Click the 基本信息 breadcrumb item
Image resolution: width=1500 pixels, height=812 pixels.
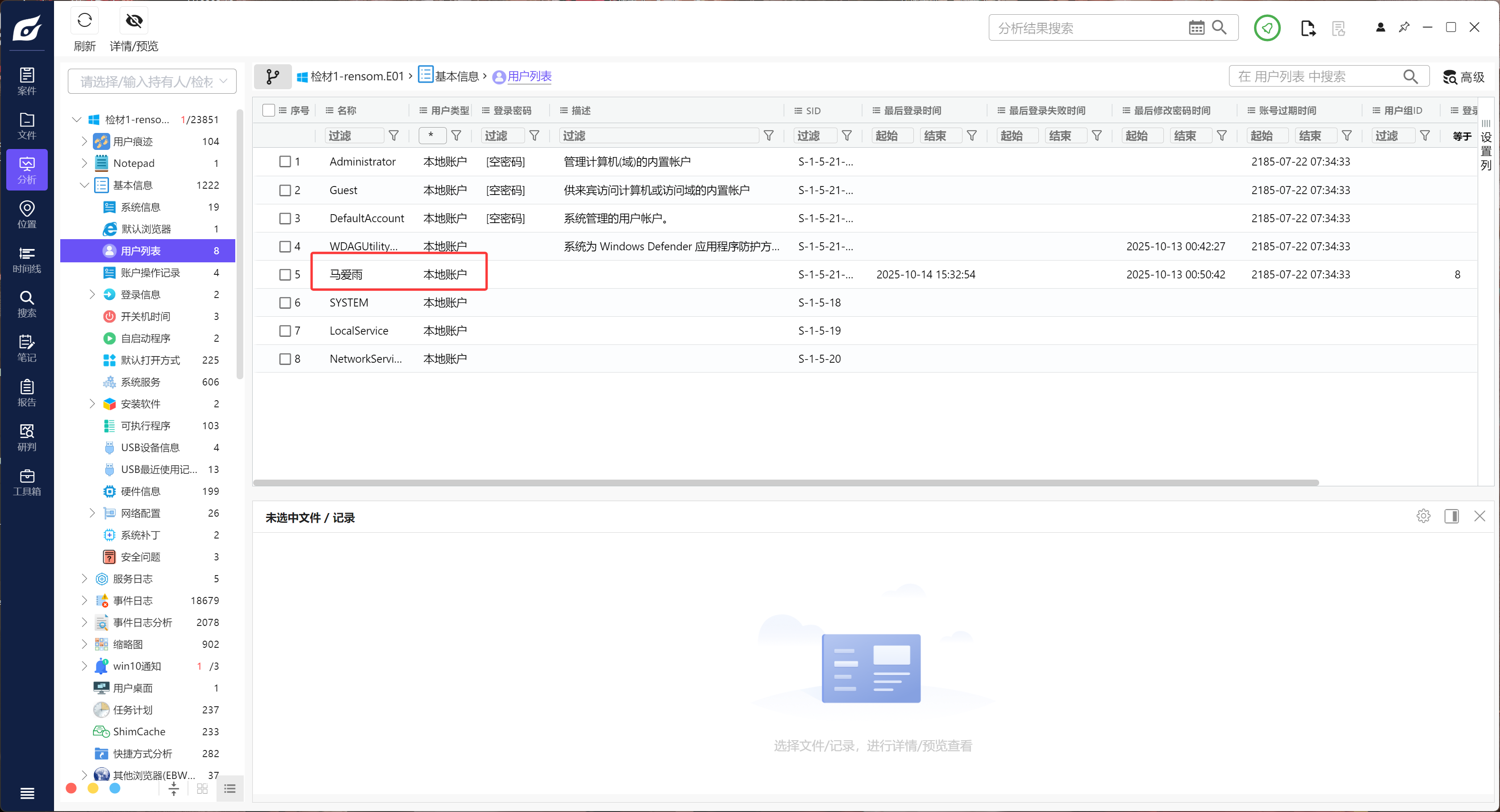[456, 76]
